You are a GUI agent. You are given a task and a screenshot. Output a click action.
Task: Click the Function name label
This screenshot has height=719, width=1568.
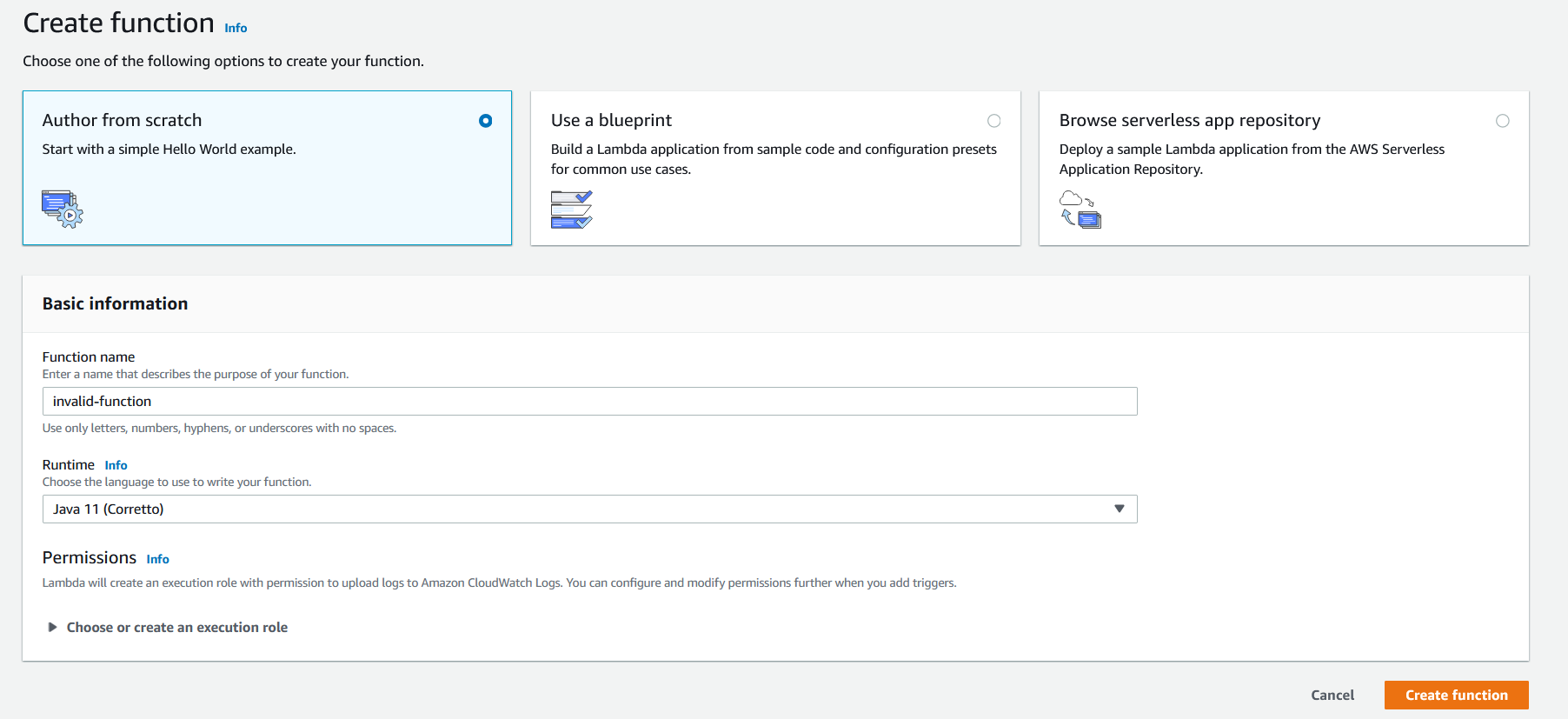tap(89, 356)
